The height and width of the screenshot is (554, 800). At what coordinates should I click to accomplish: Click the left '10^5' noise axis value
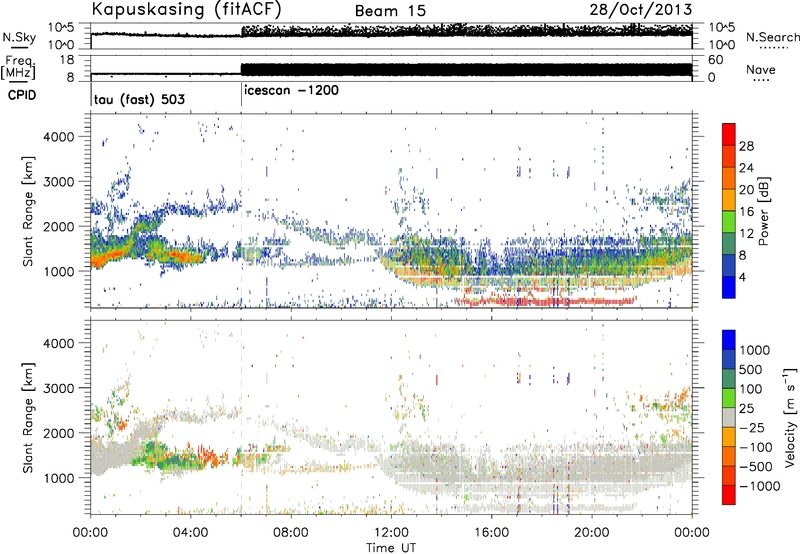[x=61, y=28]
